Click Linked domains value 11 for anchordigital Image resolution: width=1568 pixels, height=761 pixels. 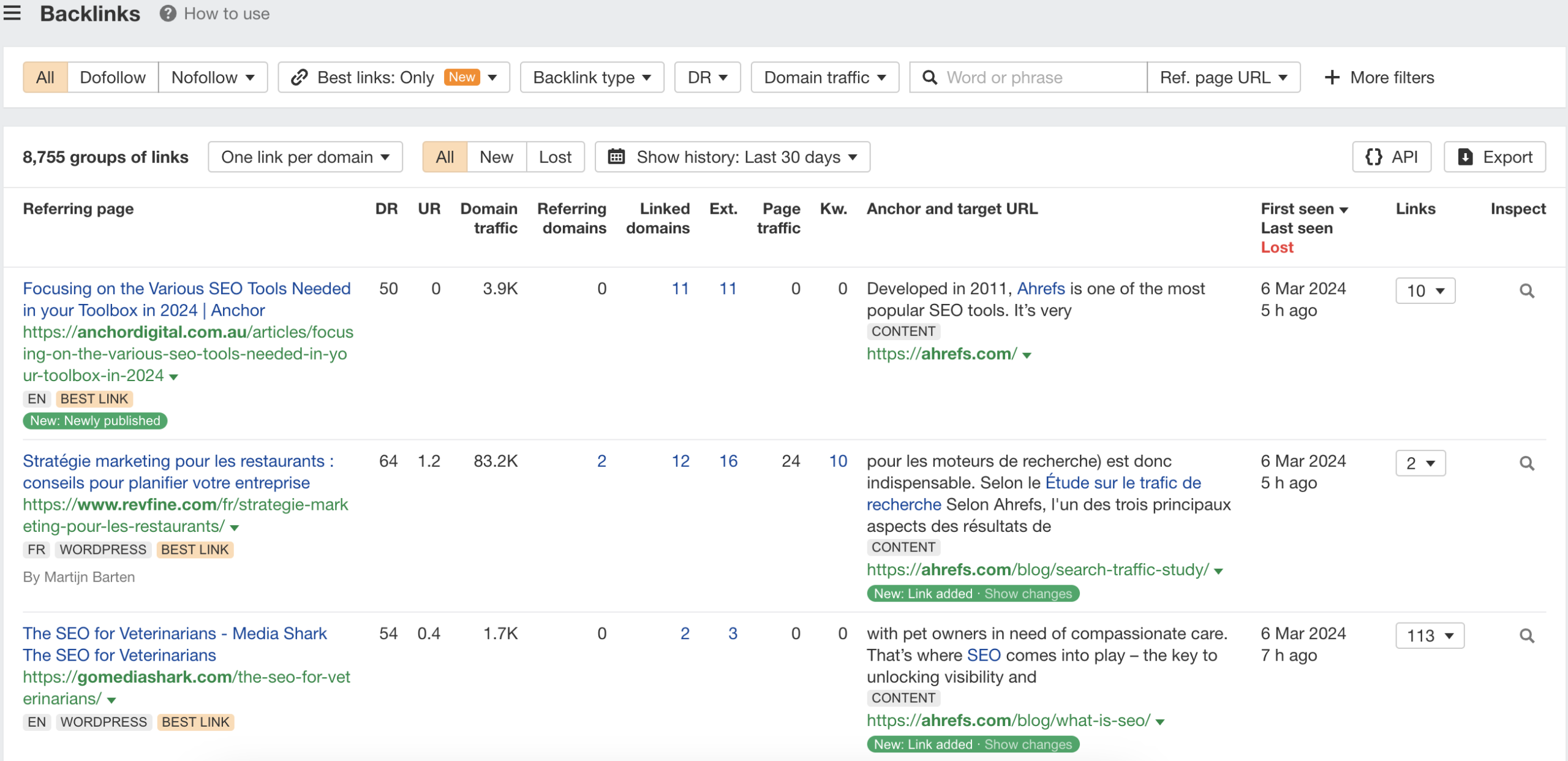680,289
